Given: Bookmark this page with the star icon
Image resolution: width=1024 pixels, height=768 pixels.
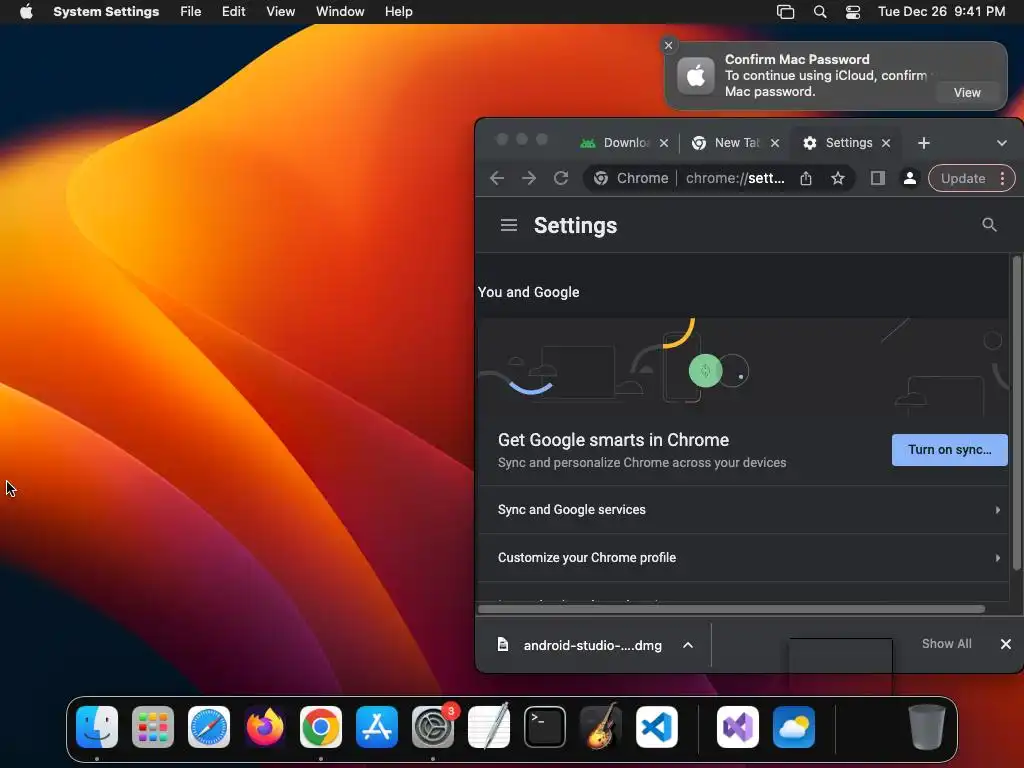Looking at the screenshot, I should (838, 178).
